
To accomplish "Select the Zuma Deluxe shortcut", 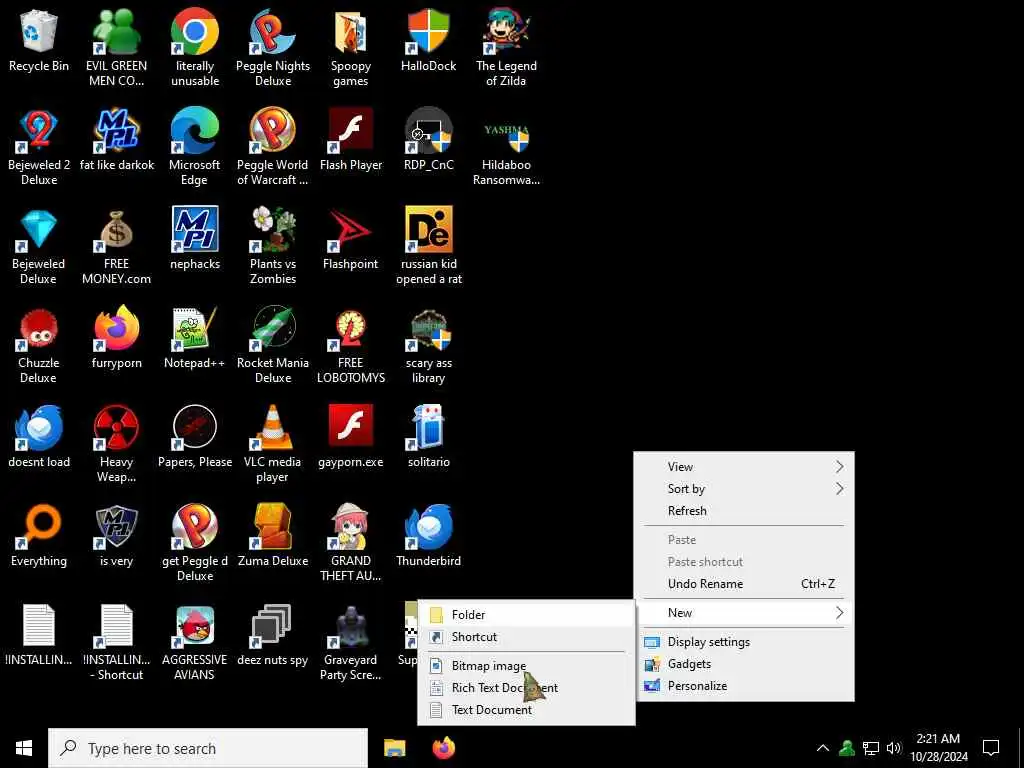I will 273,537.
